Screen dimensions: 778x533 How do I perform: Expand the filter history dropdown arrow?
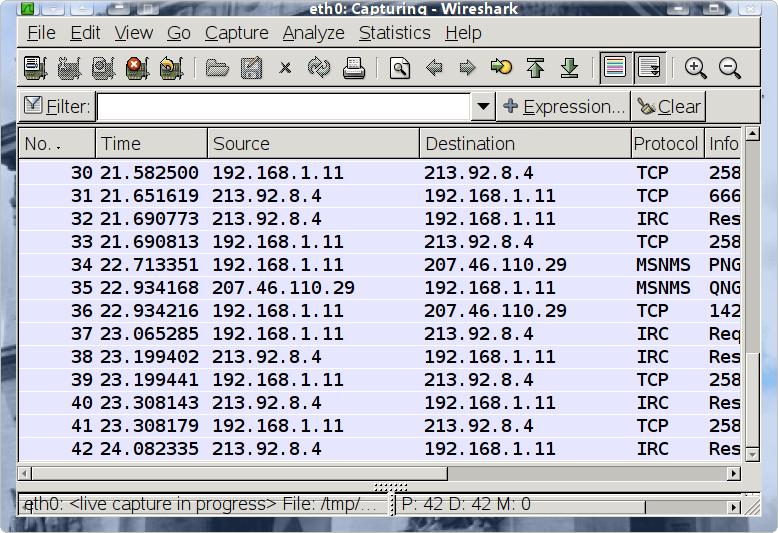tap(484, 106)
